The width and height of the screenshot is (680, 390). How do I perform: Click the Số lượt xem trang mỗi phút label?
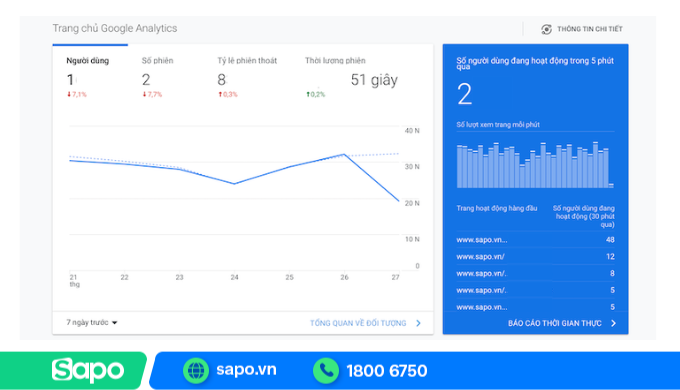pyautogui.click(x=498, y=125)
